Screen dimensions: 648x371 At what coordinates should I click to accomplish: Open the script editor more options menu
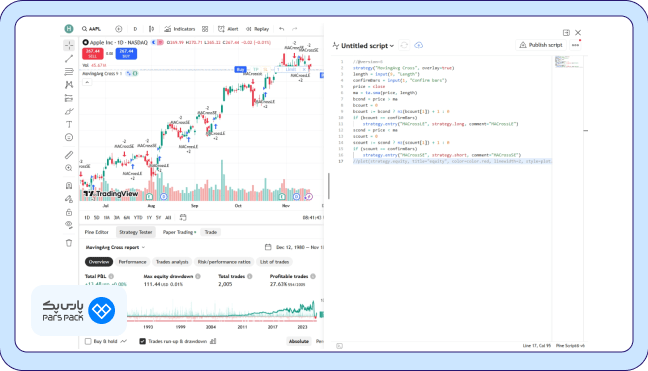coord(575,45)
